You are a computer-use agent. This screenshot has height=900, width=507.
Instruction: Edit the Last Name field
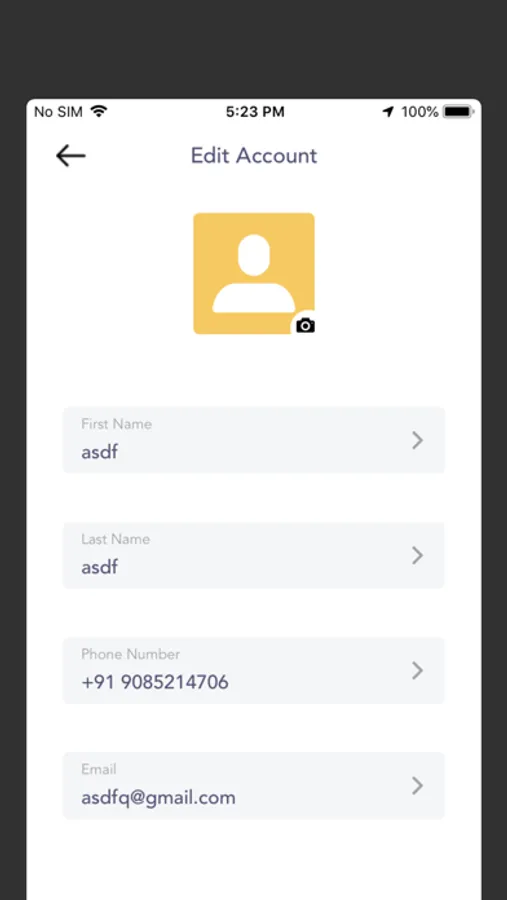pos(254,555)
